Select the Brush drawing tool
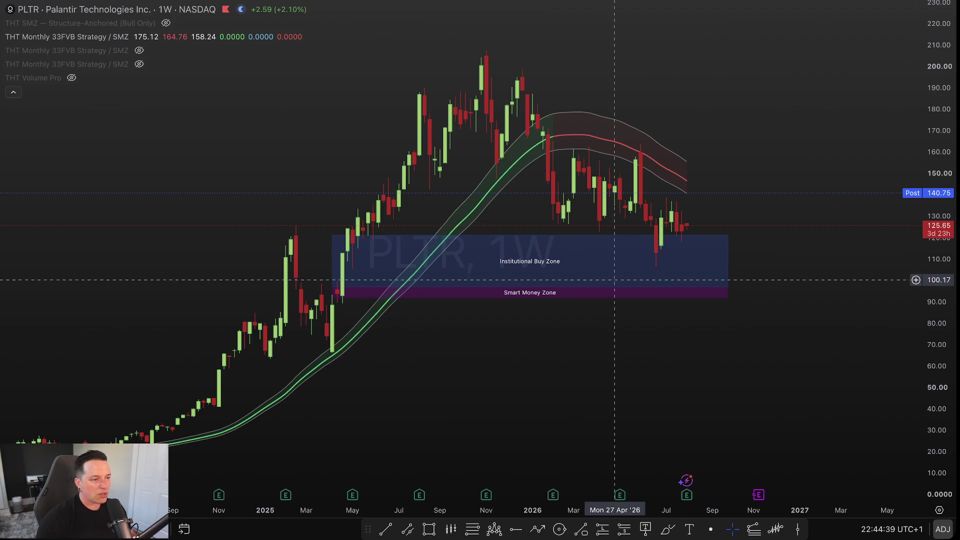The width and height of the screenshot is (960, 540). coord(667,529)
